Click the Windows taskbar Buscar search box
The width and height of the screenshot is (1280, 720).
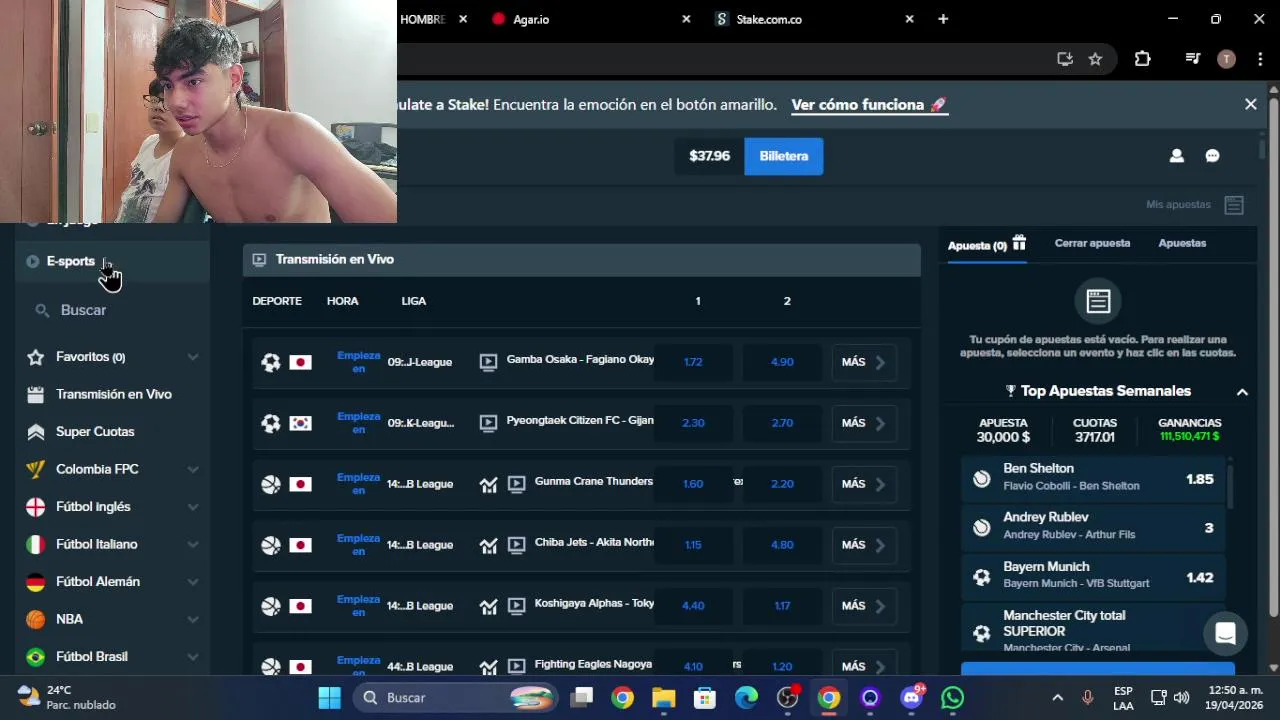coord(456,698)
